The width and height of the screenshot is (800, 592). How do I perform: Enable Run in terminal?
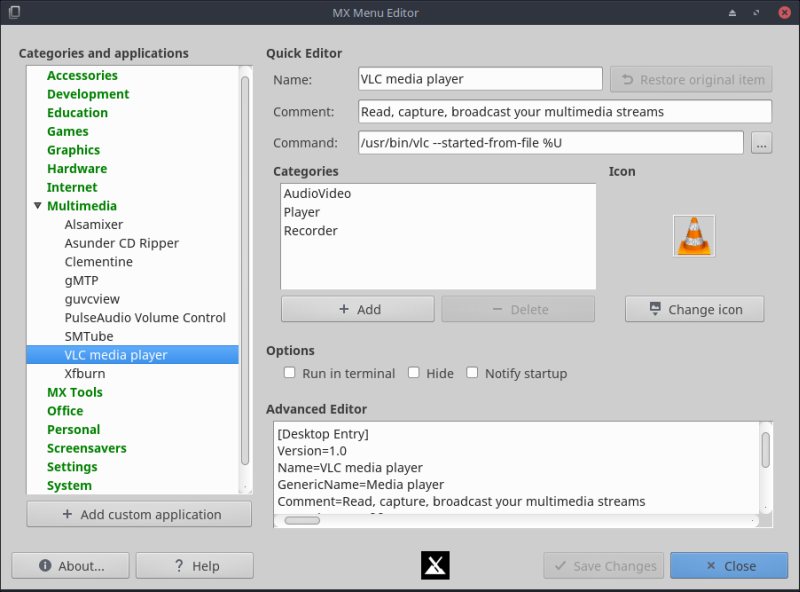click(x=289, y=372)
